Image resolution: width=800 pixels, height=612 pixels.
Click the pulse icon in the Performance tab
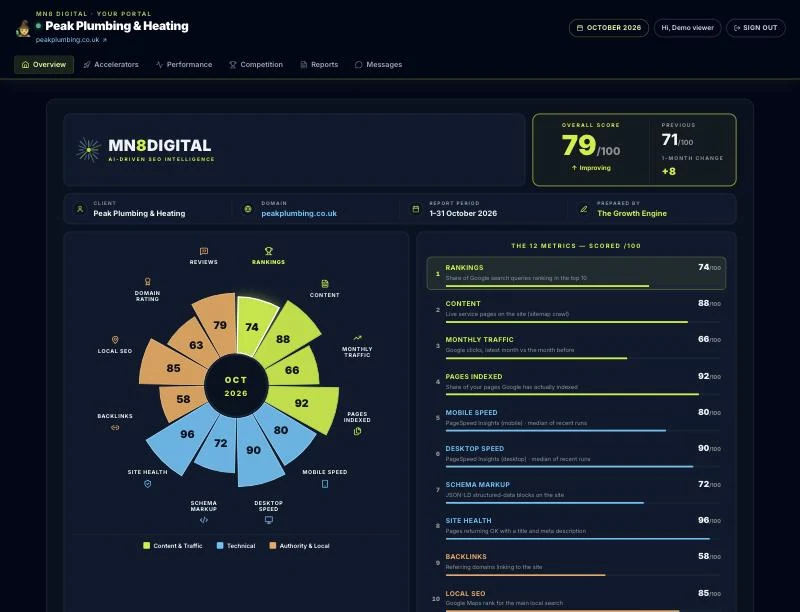tap(160, 65)
